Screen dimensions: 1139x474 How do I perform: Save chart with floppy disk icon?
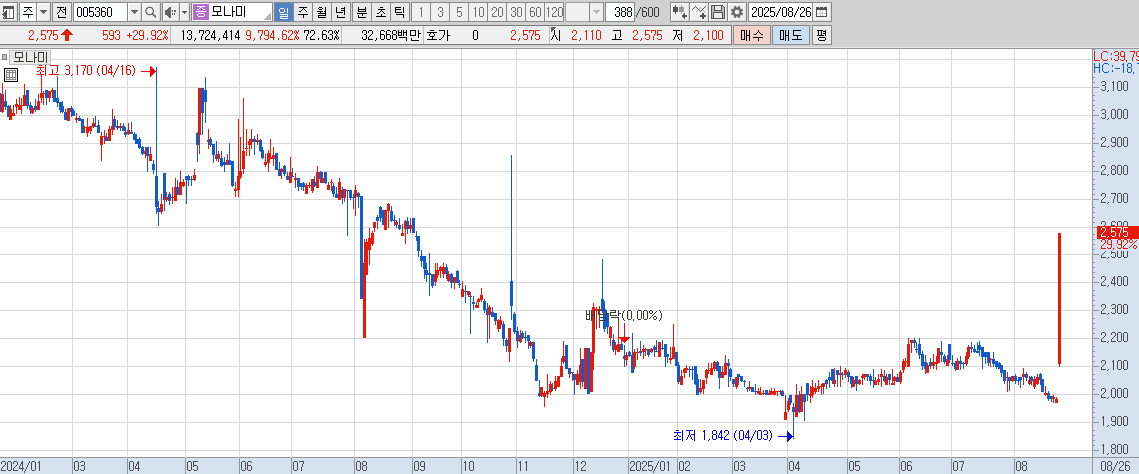718,12
